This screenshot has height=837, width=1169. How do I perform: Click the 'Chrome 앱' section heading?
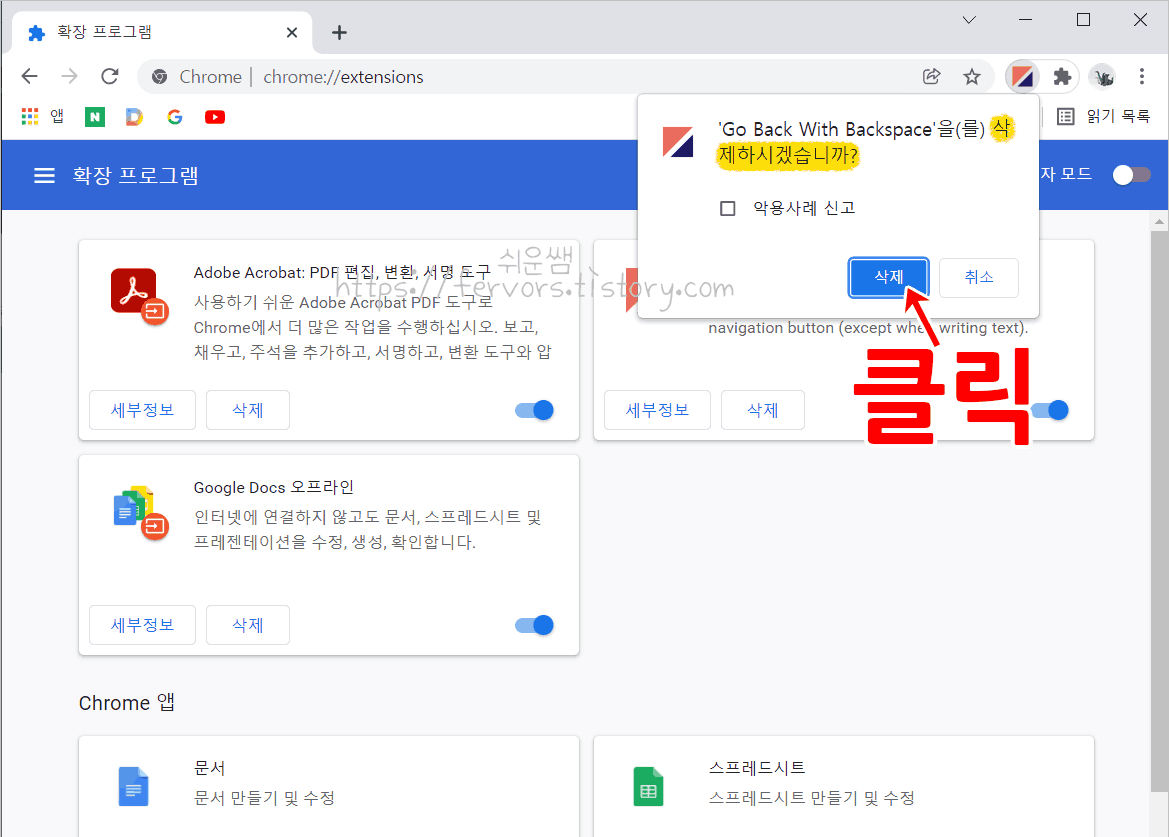click(127, 703)
